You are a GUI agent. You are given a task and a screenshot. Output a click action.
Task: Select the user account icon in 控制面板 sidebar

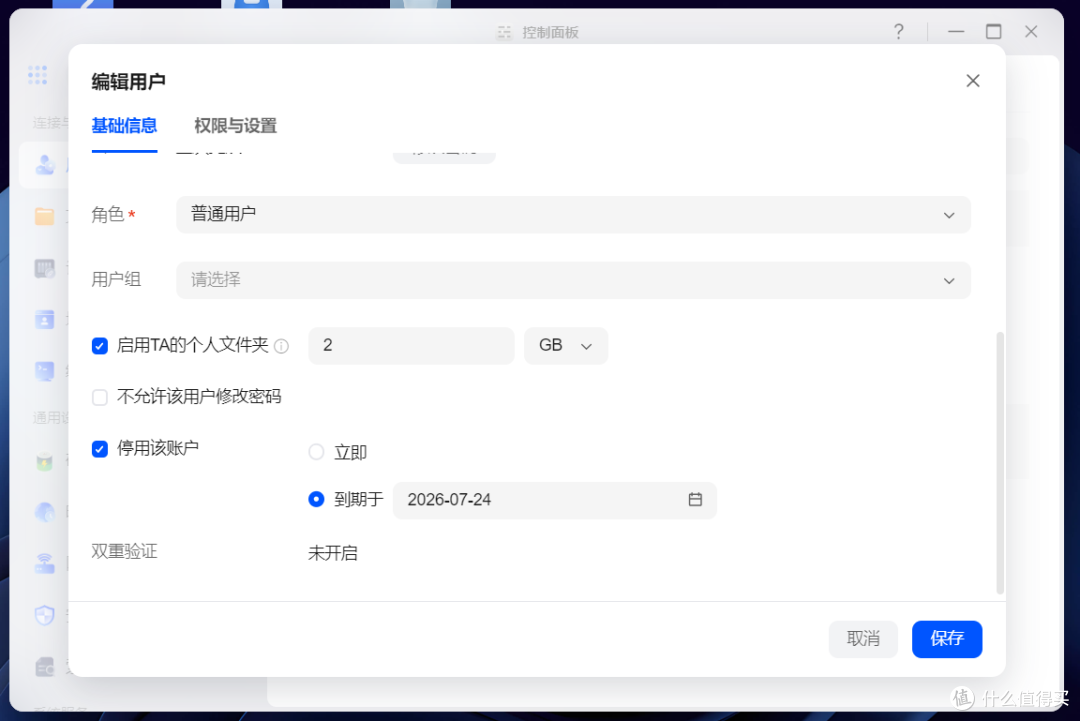click(45, 165)
